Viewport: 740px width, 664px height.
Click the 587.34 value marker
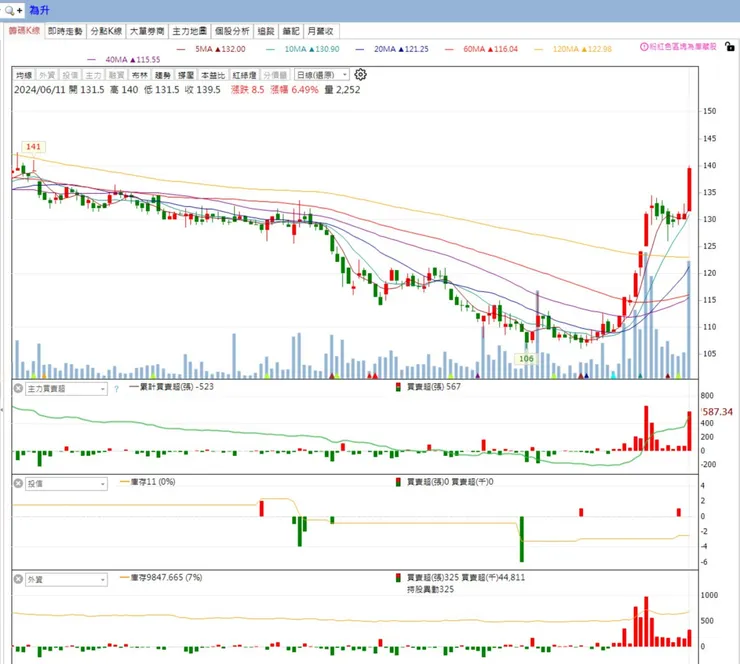point(717,412)
